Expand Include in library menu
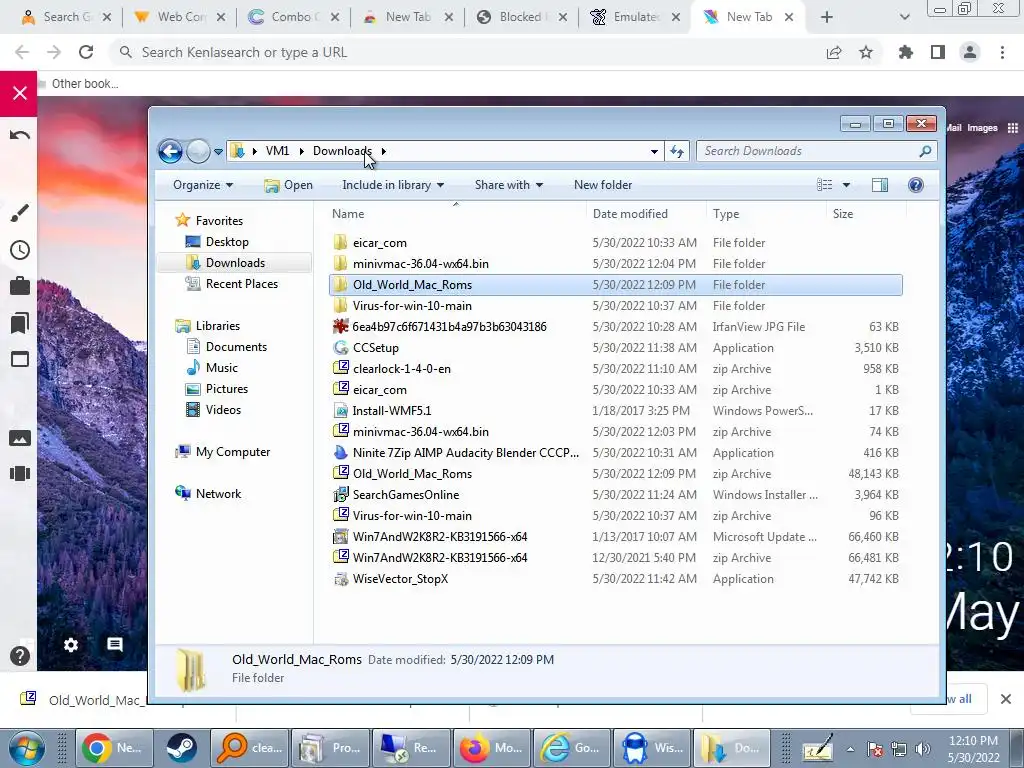Viewport: 1024px width, 768px height. [x=392, y=185]
